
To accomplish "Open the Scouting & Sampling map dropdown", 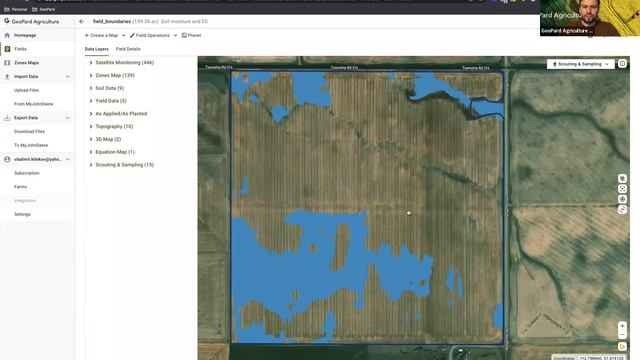I will tap(580, 64).
